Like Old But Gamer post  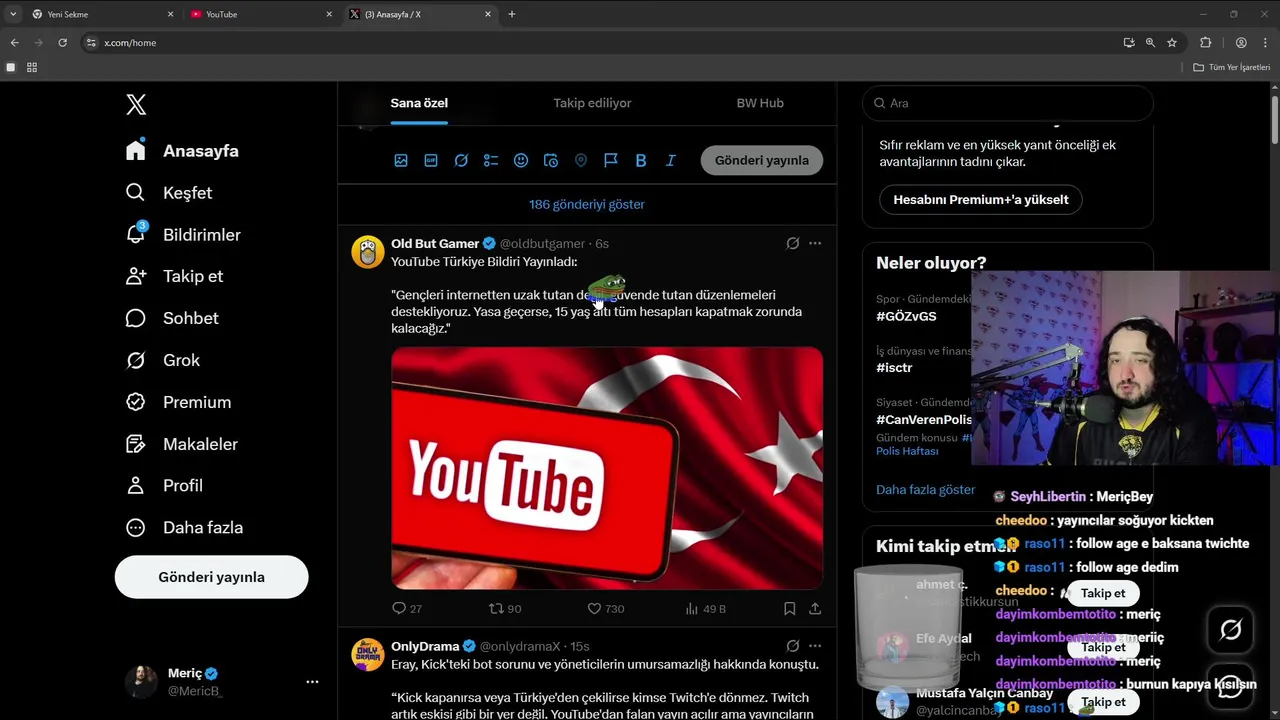point(605,608)
